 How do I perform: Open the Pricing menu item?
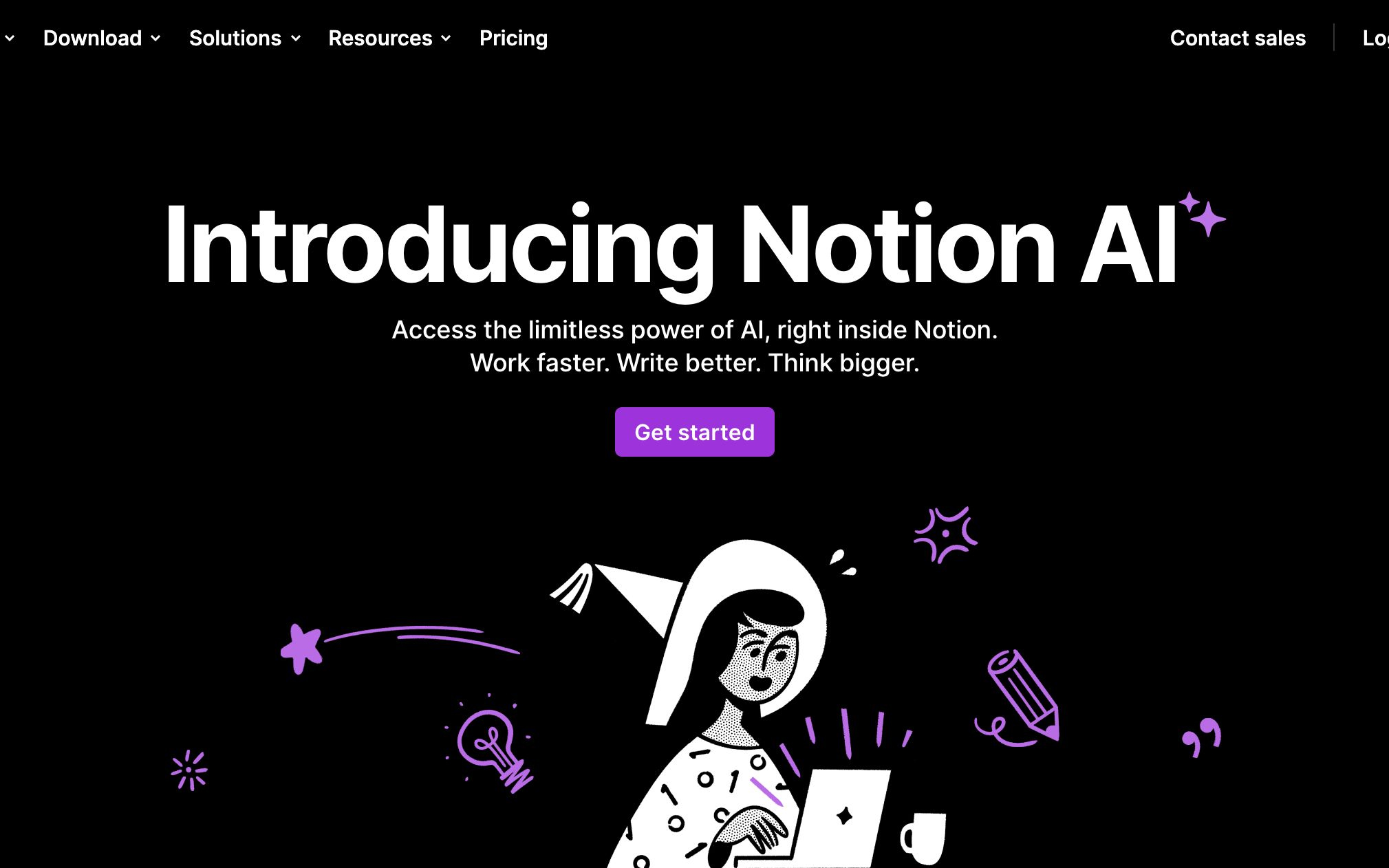click(513, 37)
